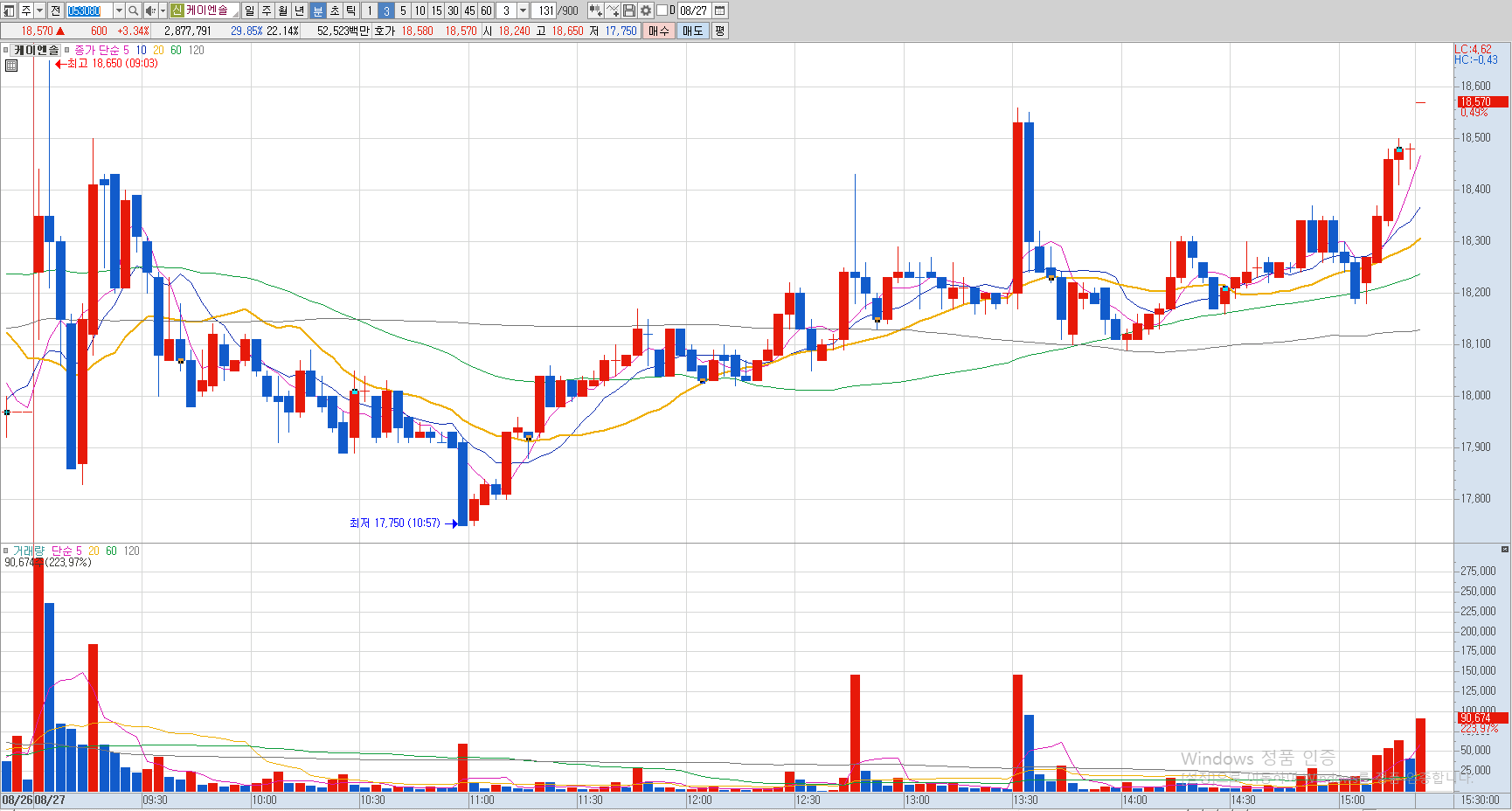Click the 120 moving average legend in price chart
The width and height of the screenshot is (1512, 811).
[197, 51]
